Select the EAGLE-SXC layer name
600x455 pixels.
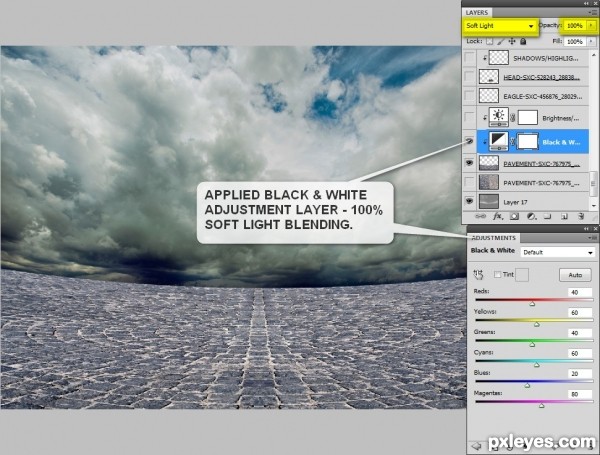tap(543, 96)
